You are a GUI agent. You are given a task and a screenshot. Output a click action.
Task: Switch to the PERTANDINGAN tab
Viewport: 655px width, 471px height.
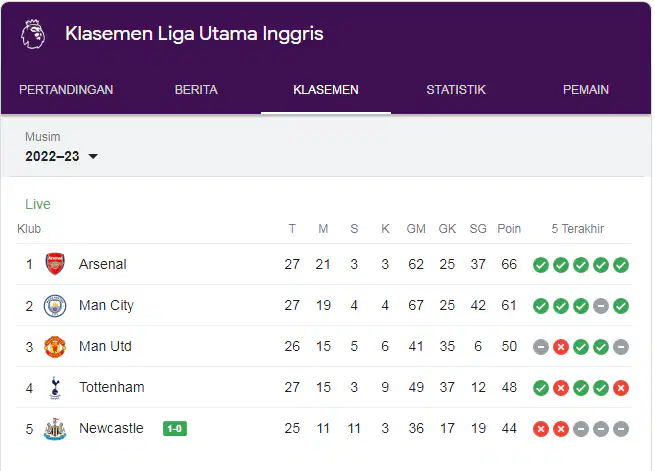pos(66,90)
